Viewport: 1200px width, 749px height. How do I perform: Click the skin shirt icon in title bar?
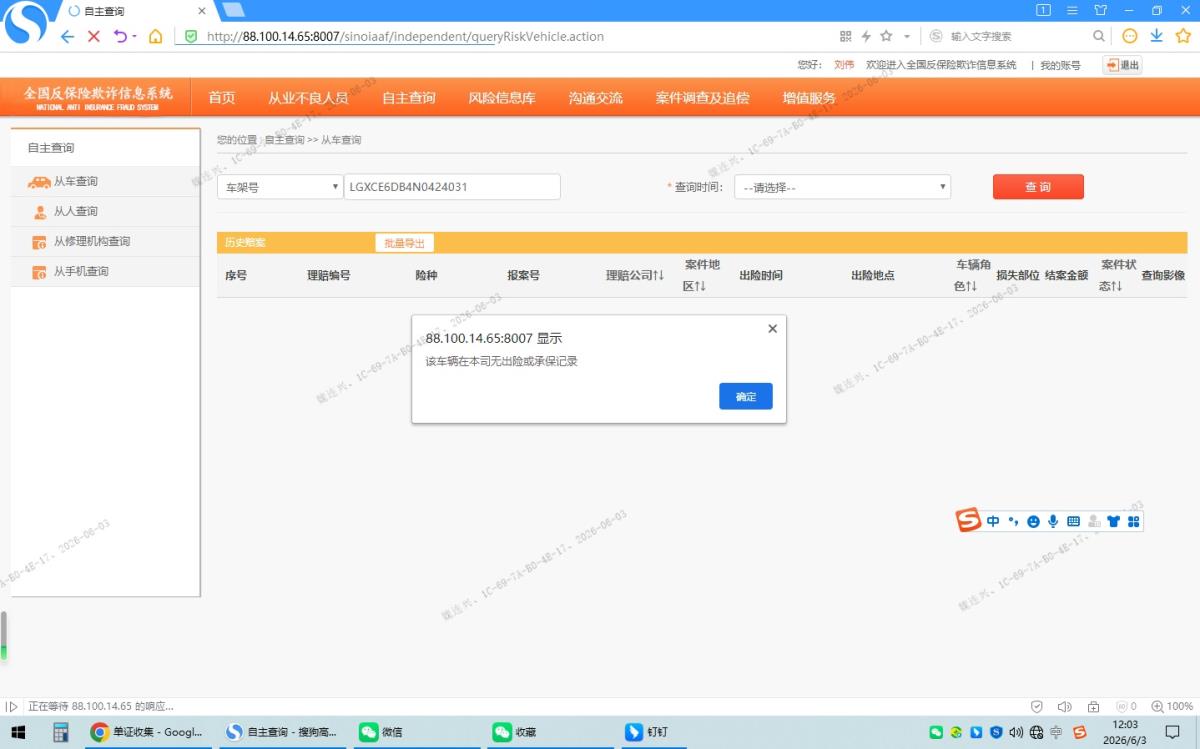1101,10
